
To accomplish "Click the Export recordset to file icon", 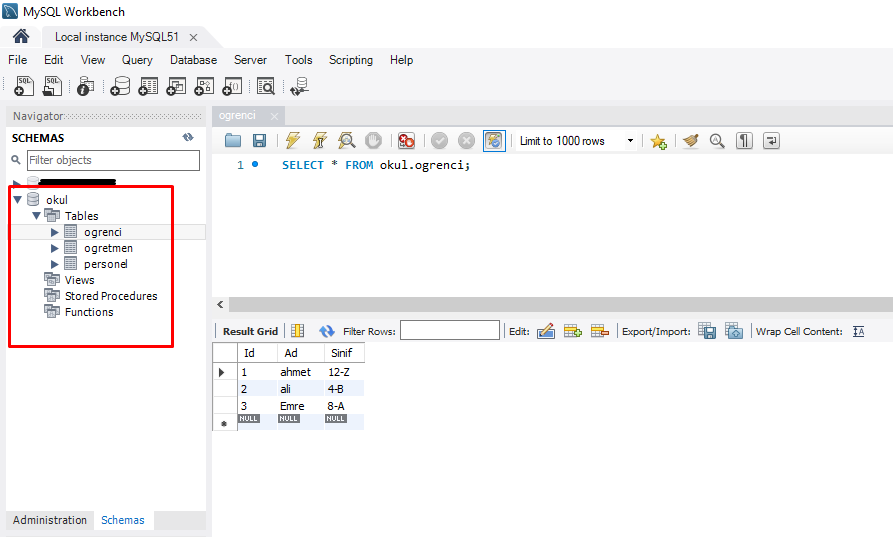I will pos(707,331).
